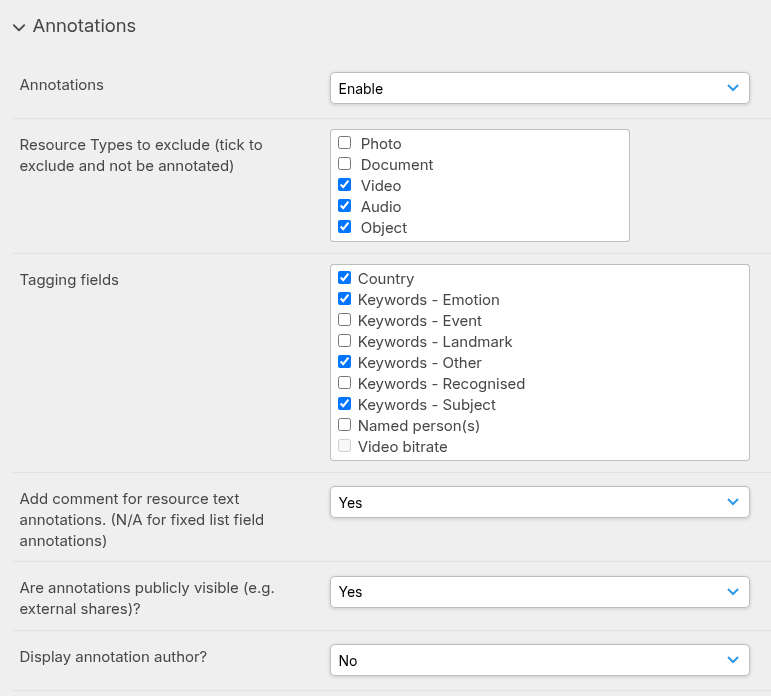Check the Named person(s) tagging field

pos(345,424)
